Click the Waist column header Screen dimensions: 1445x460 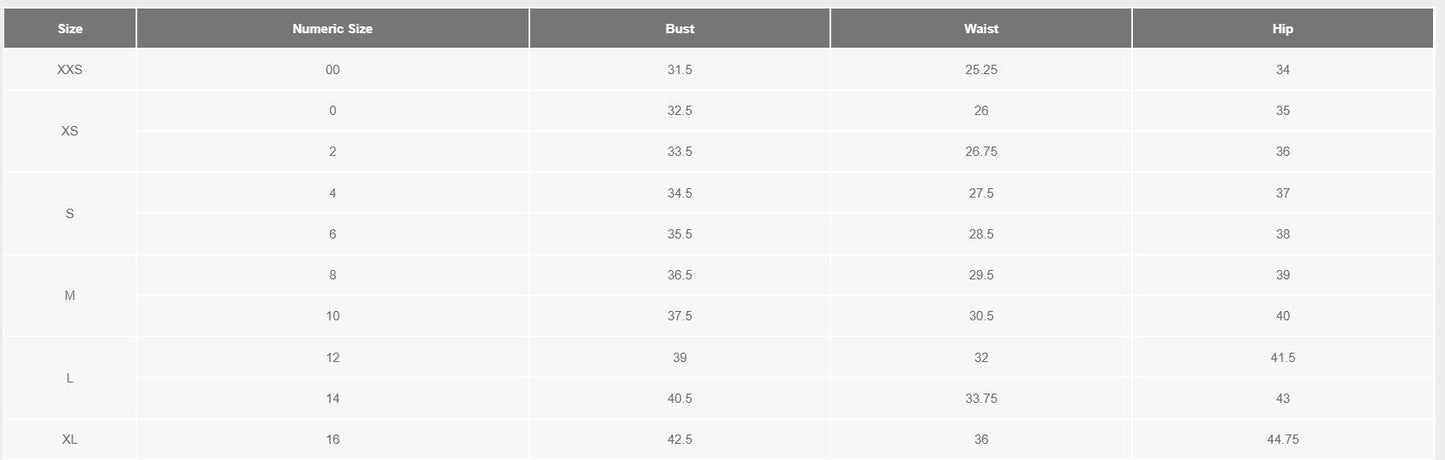981,29
